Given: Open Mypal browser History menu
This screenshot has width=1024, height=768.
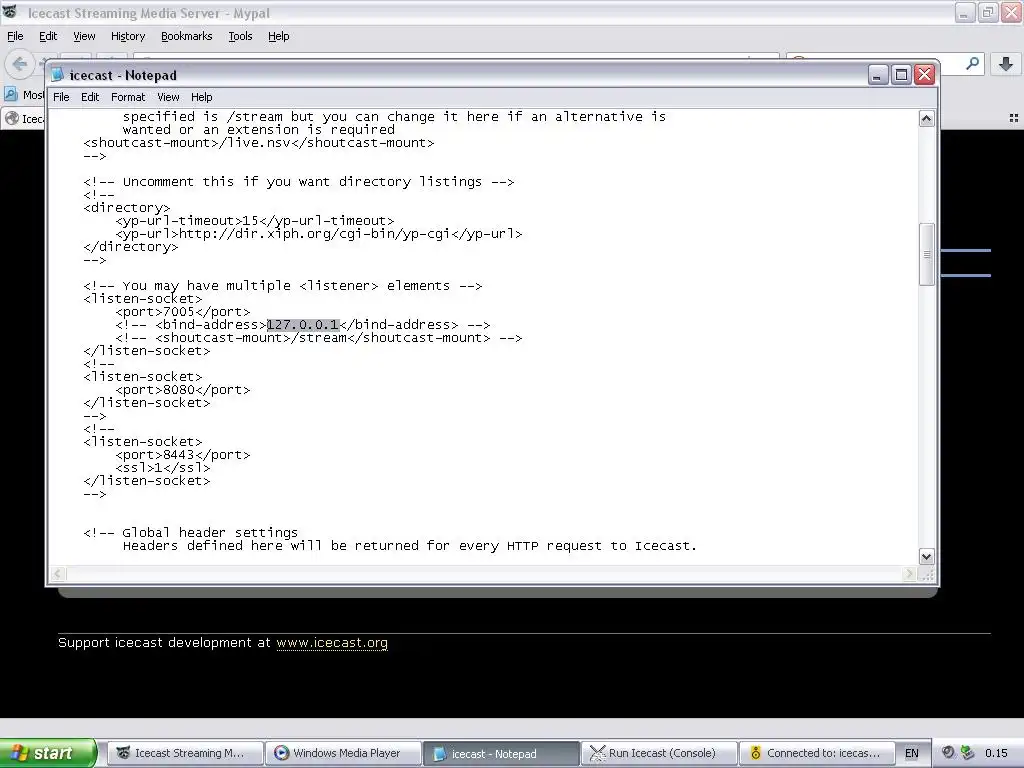Looking at the screenshot, I should [127, 37].
